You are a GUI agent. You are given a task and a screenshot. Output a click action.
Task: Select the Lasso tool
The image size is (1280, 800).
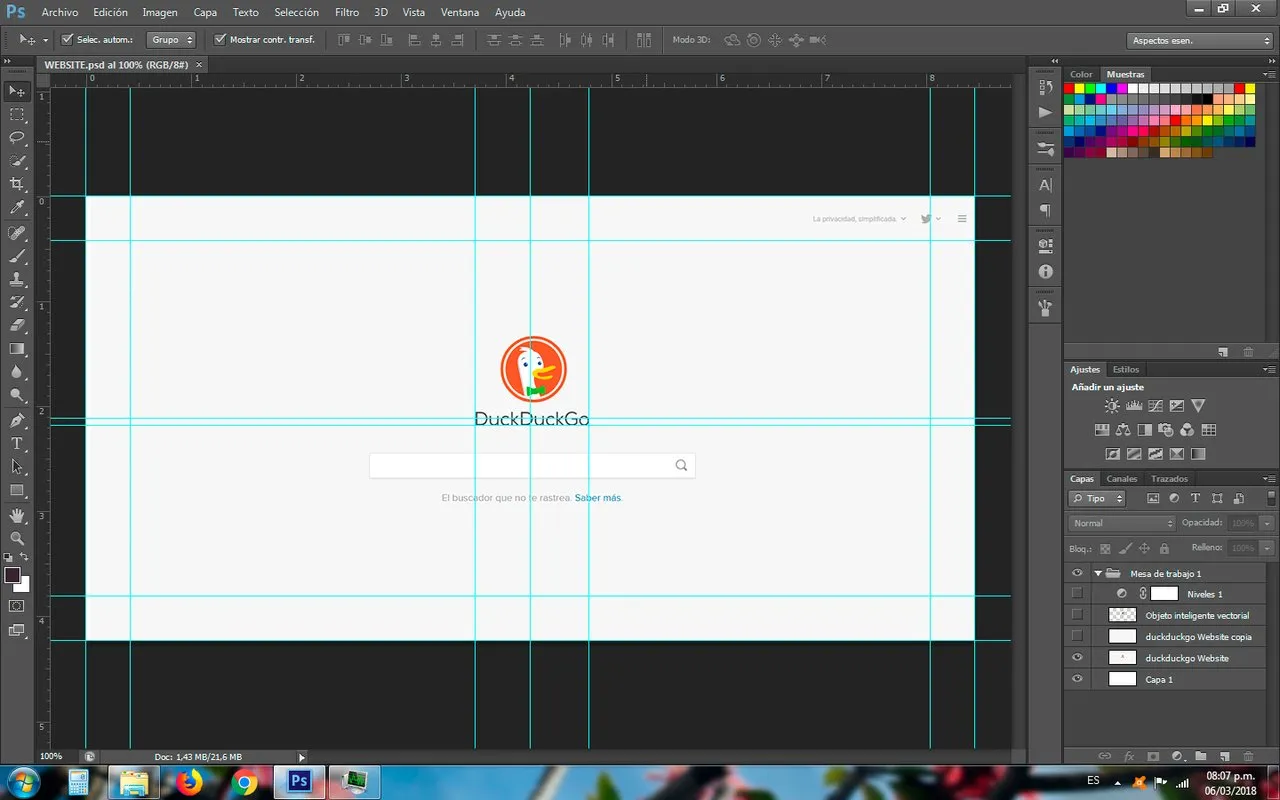17,138
